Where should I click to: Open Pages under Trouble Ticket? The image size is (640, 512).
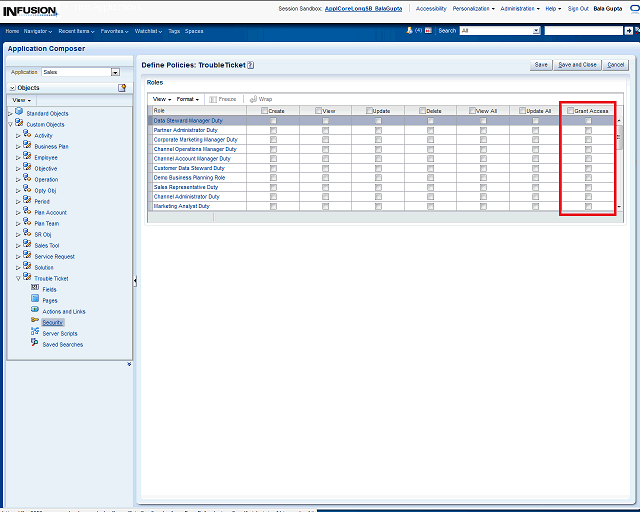point(49,300)
